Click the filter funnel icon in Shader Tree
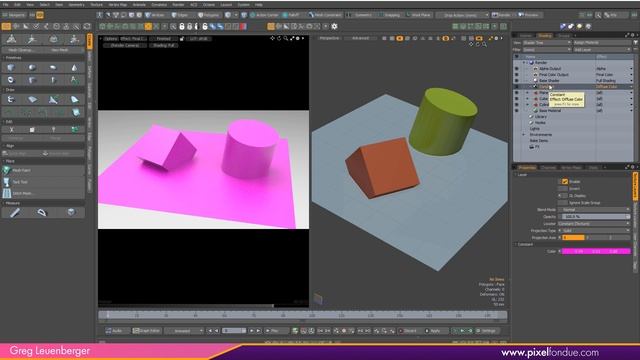 pos(636,42)
